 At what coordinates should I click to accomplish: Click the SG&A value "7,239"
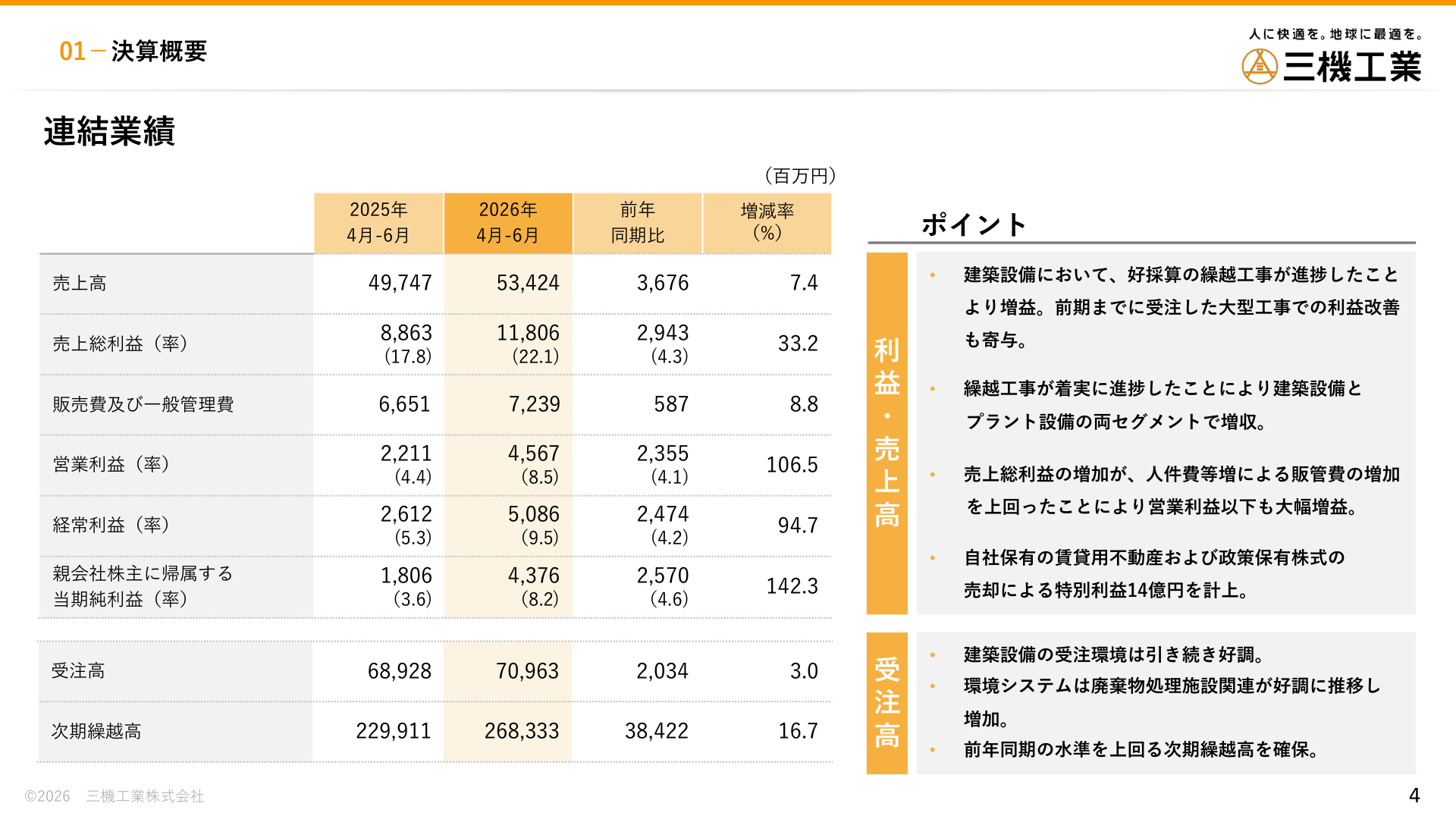[x=534, y=404]
